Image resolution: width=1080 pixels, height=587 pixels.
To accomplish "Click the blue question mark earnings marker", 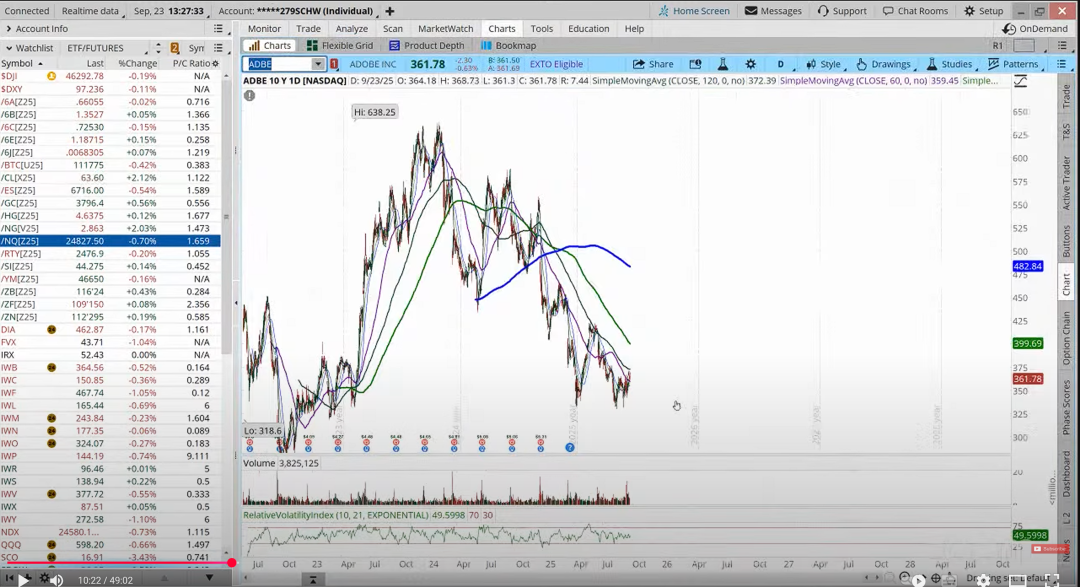I will pyautogui.click(x=570, y=447).
